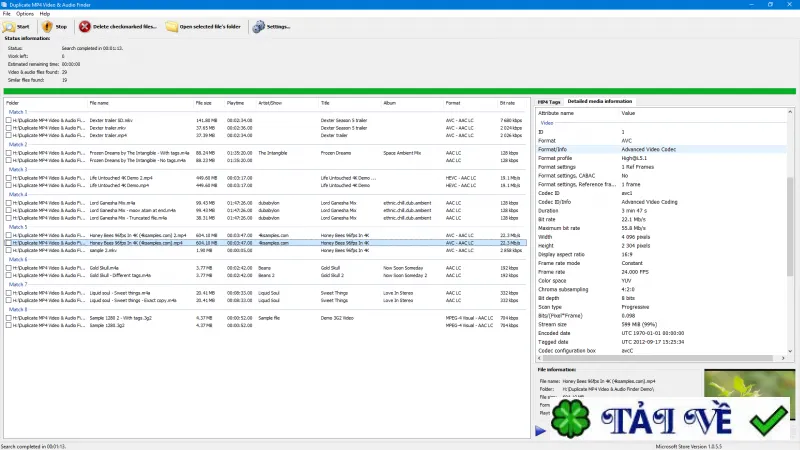Collapse the Match 1 group header
Viewport: 800px width, 450px height.
(x=17, y=112)
